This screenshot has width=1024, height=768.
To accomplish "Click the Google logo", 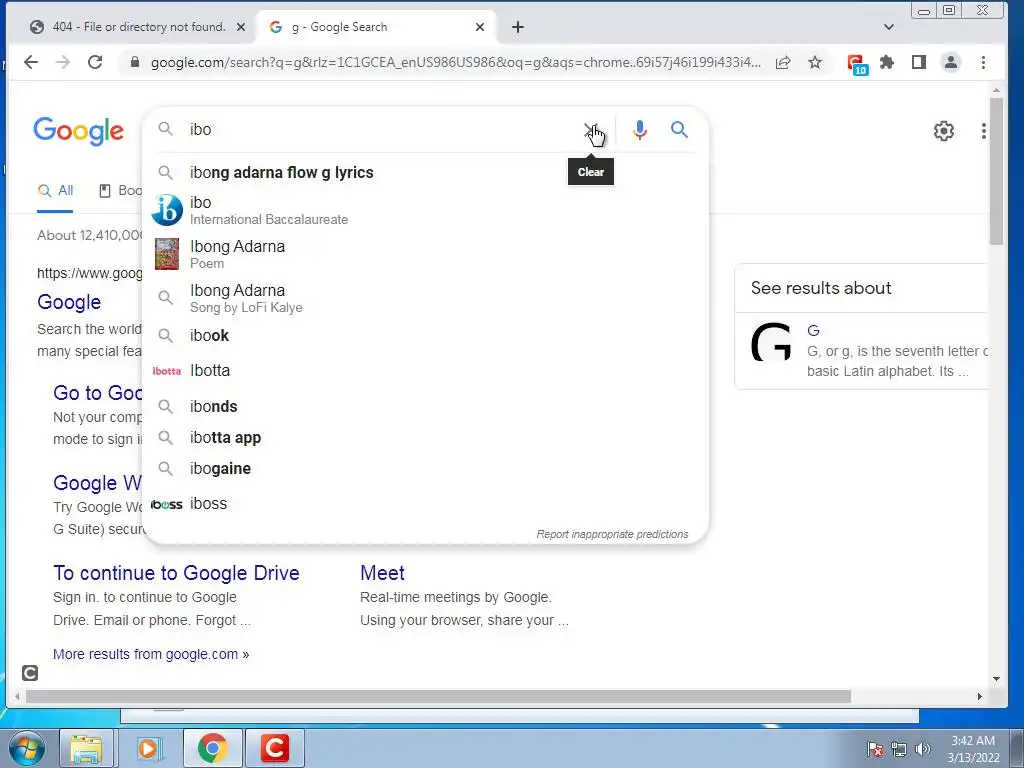I will (x=78, y=131).
